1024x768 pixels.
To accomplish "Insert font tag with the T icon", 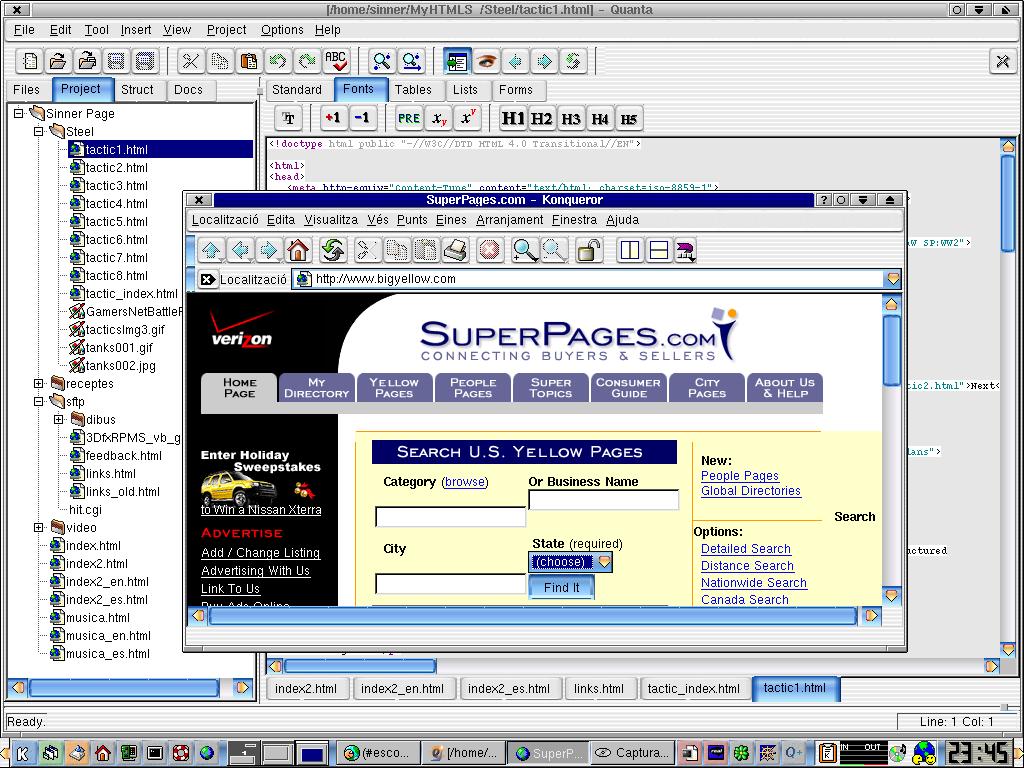I will pos(288,118).
